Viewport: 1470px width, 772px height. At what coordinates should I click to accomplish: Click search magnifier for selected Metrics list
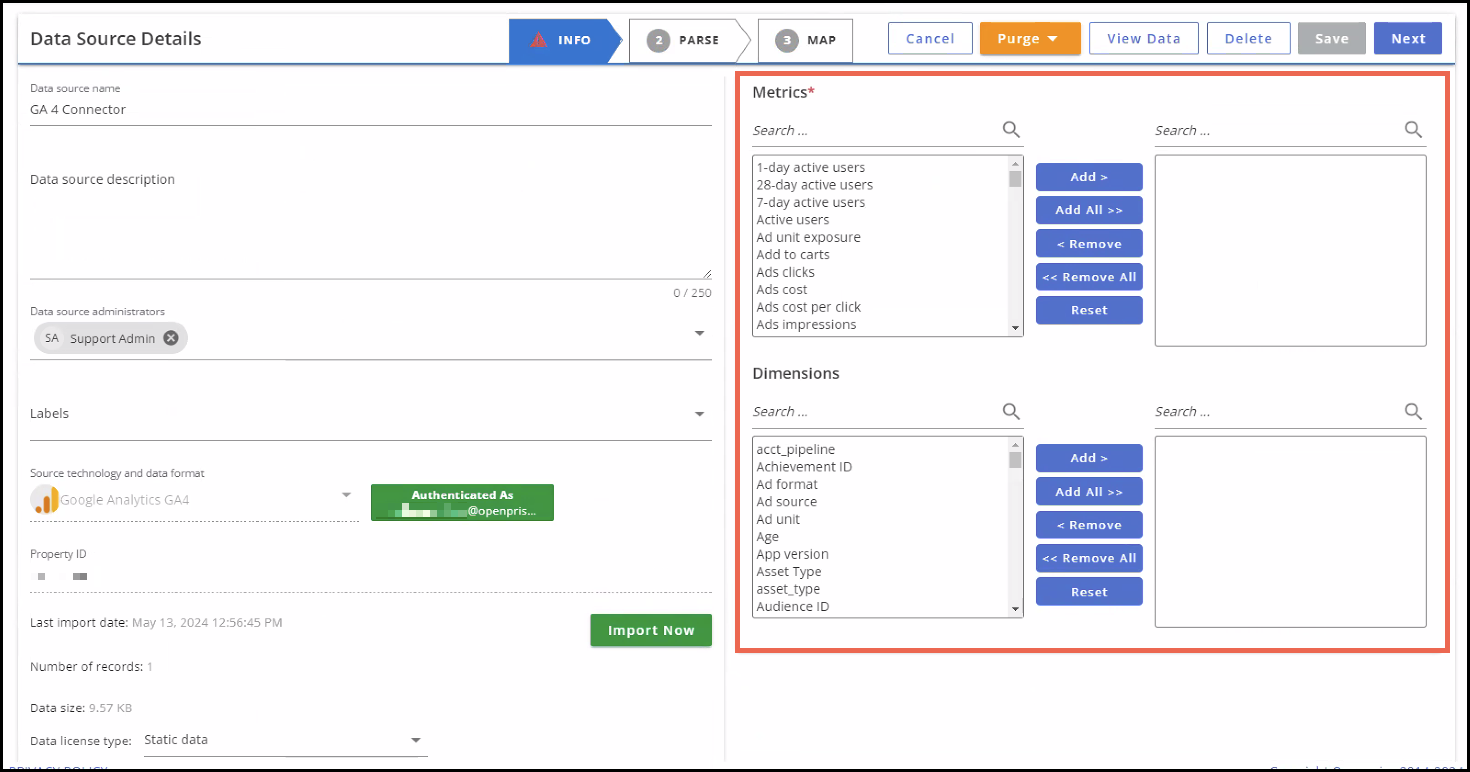tap(1413, 129)
